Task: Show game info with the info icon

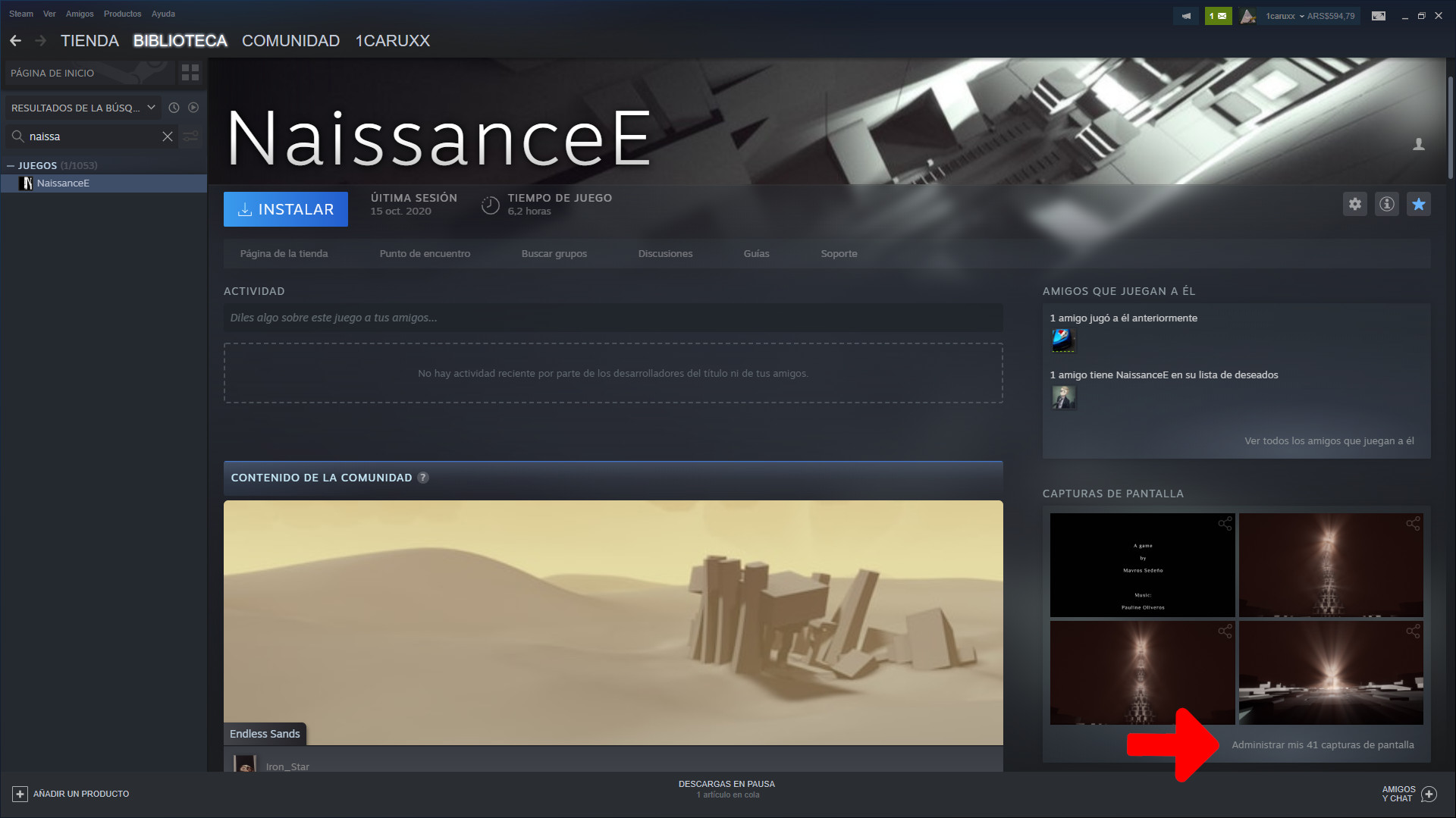Action: point(1387,204)
